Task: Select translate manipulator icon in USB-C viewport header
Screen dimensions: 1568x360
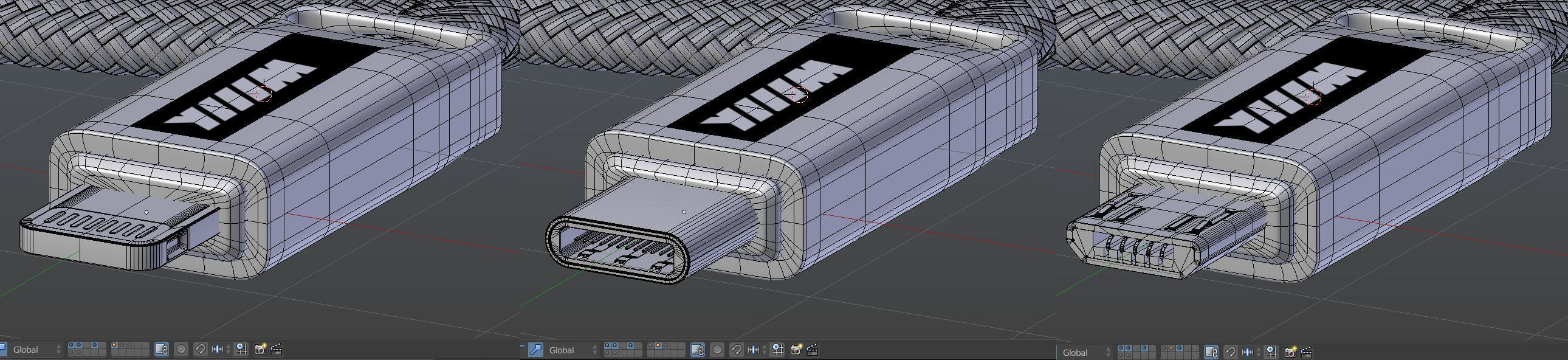Action: click(x=535, y=350)
